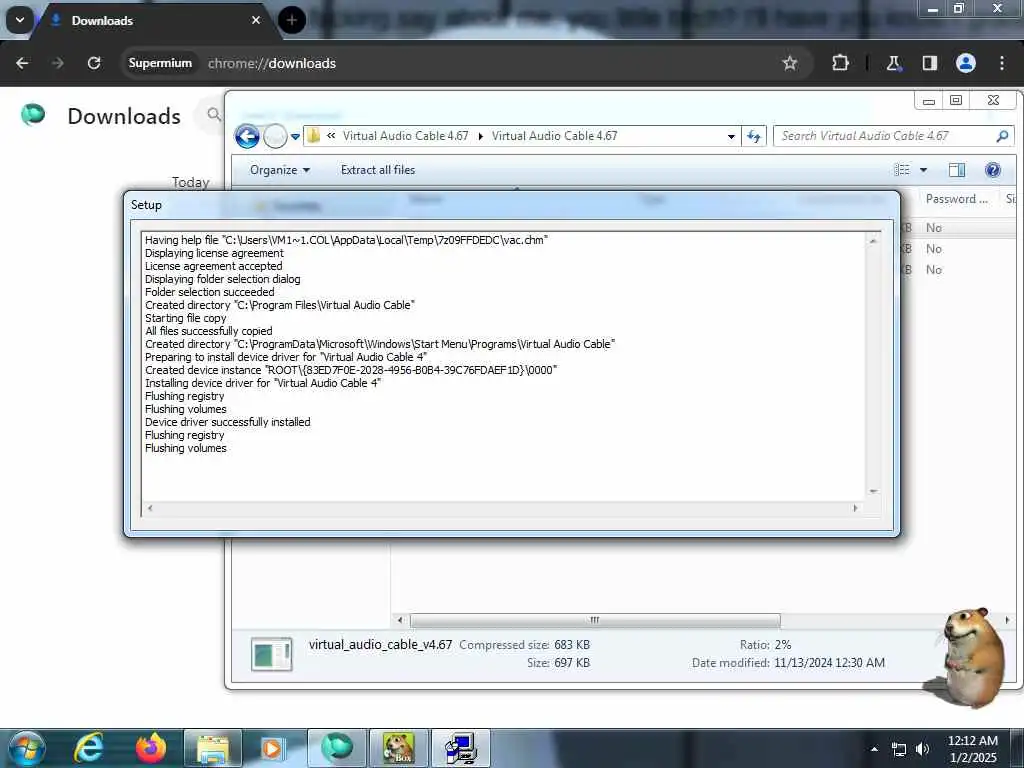1024x768 pixels.
Task: Expand the tab search dropdown
Action: 20,20
